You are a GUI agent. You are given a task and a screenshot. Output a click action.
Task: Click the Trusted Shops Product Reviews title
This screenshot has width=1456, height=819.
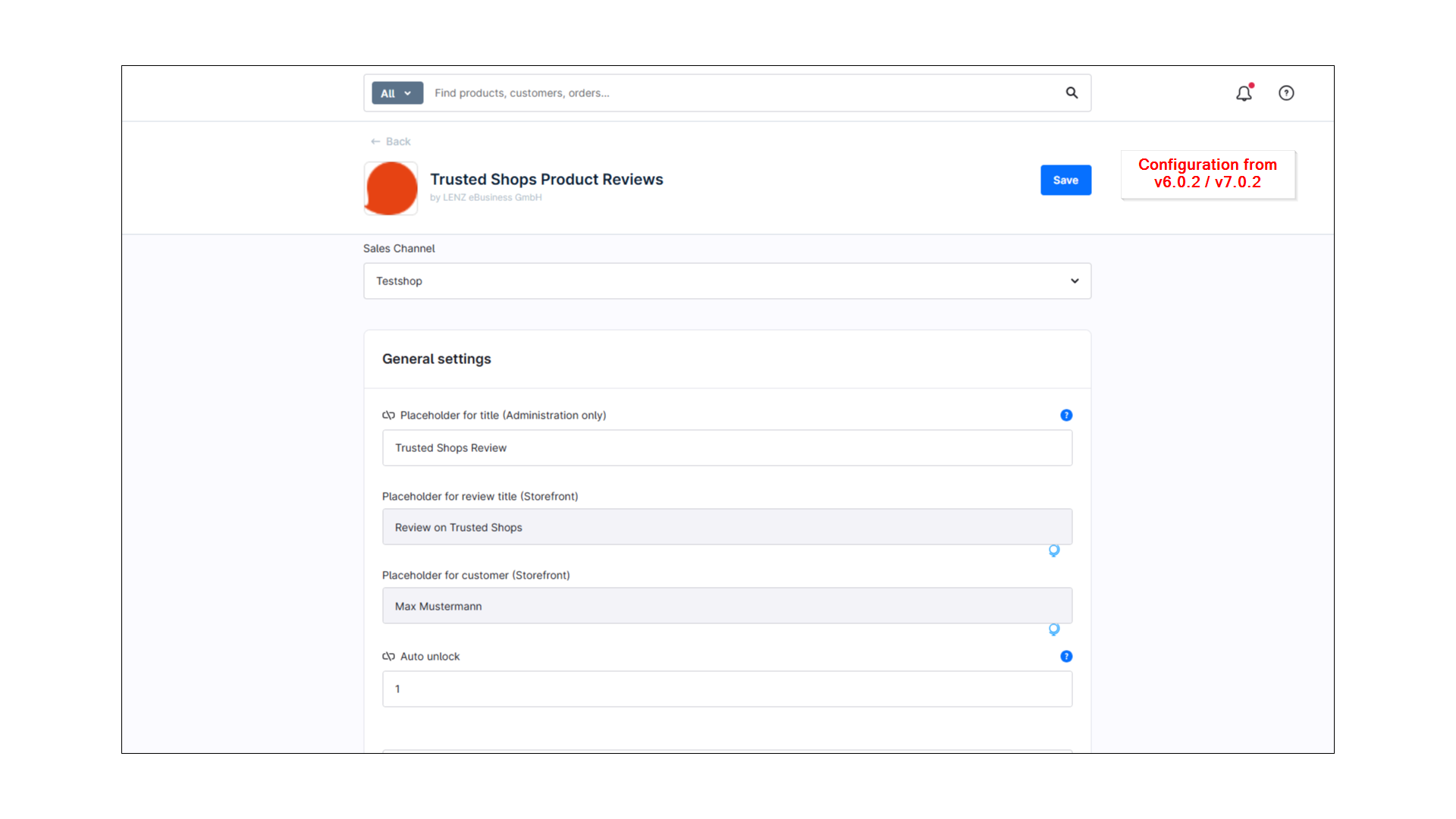click(x=547, y=180)
